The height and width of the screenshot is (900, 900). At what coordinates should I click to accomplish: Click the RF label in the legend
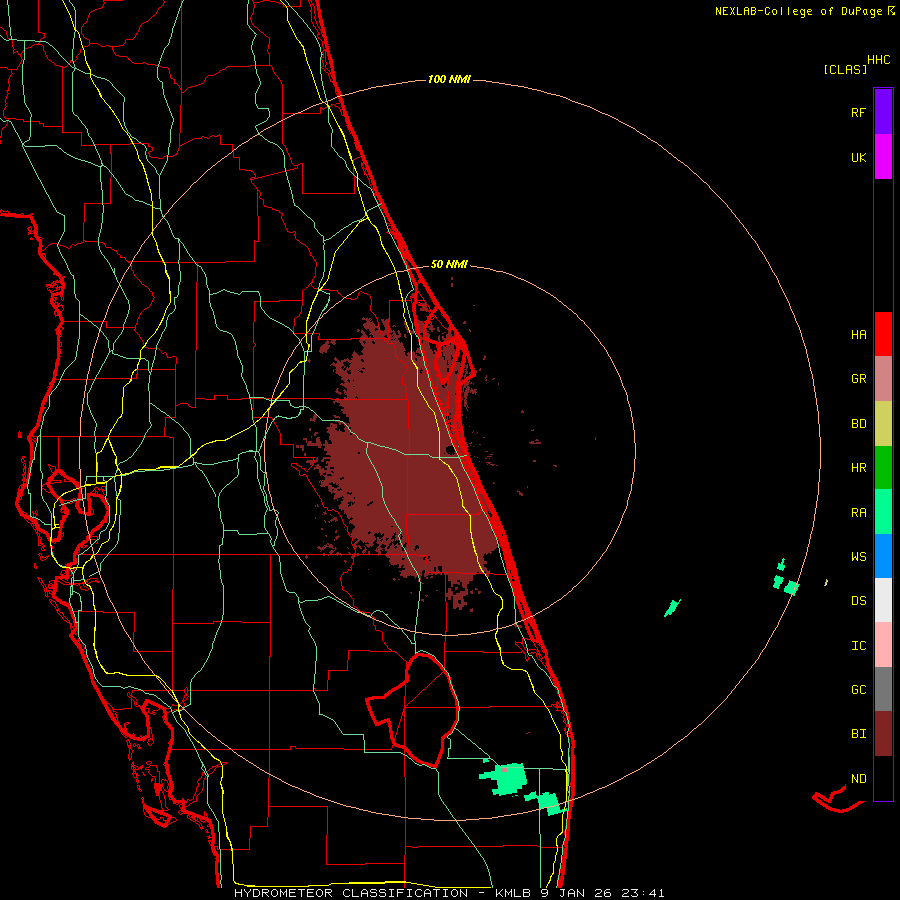pyautogui.click(x=858, y=113)
